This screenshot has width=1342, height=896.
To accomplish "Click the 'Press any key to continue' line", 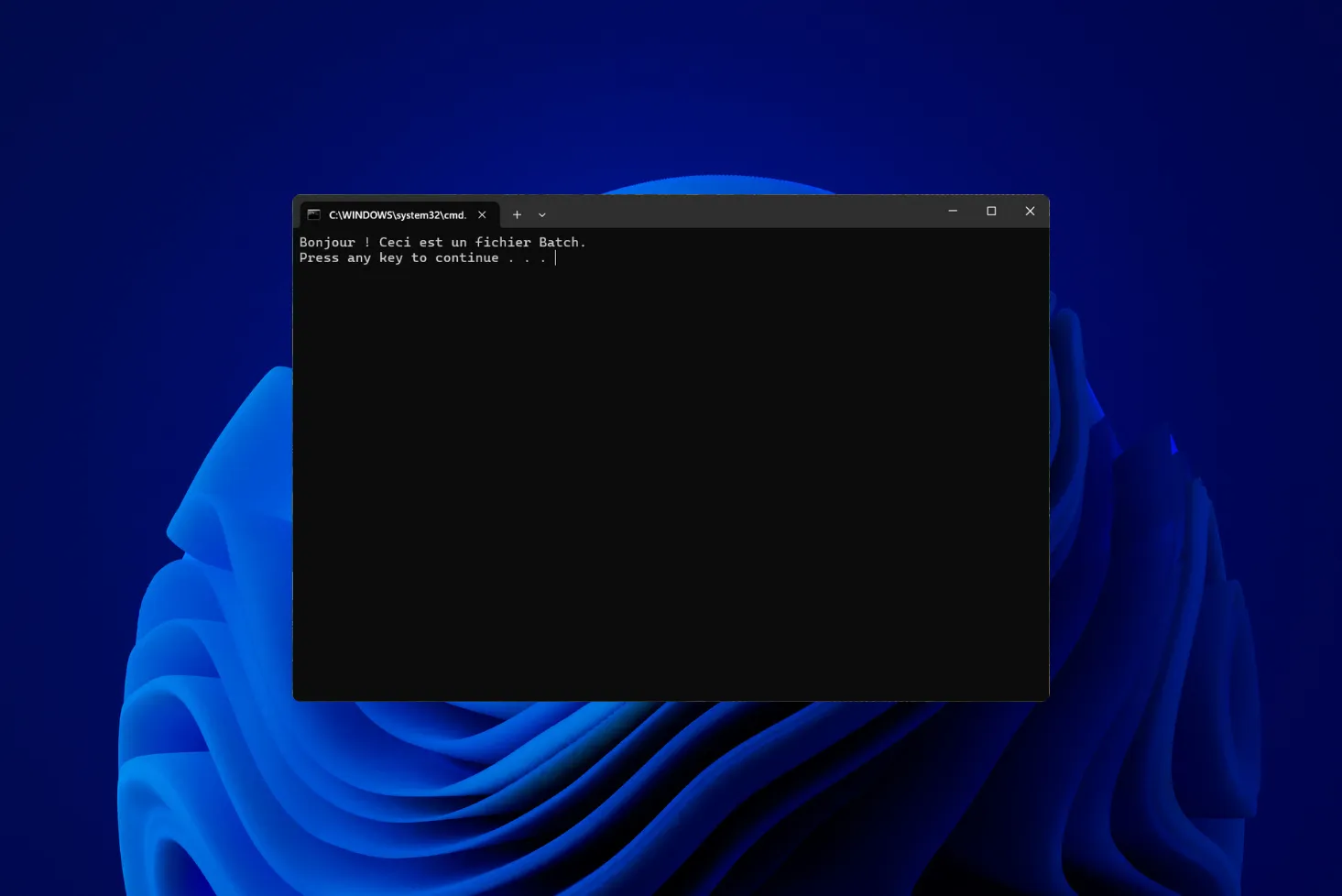I will point(423,257).
